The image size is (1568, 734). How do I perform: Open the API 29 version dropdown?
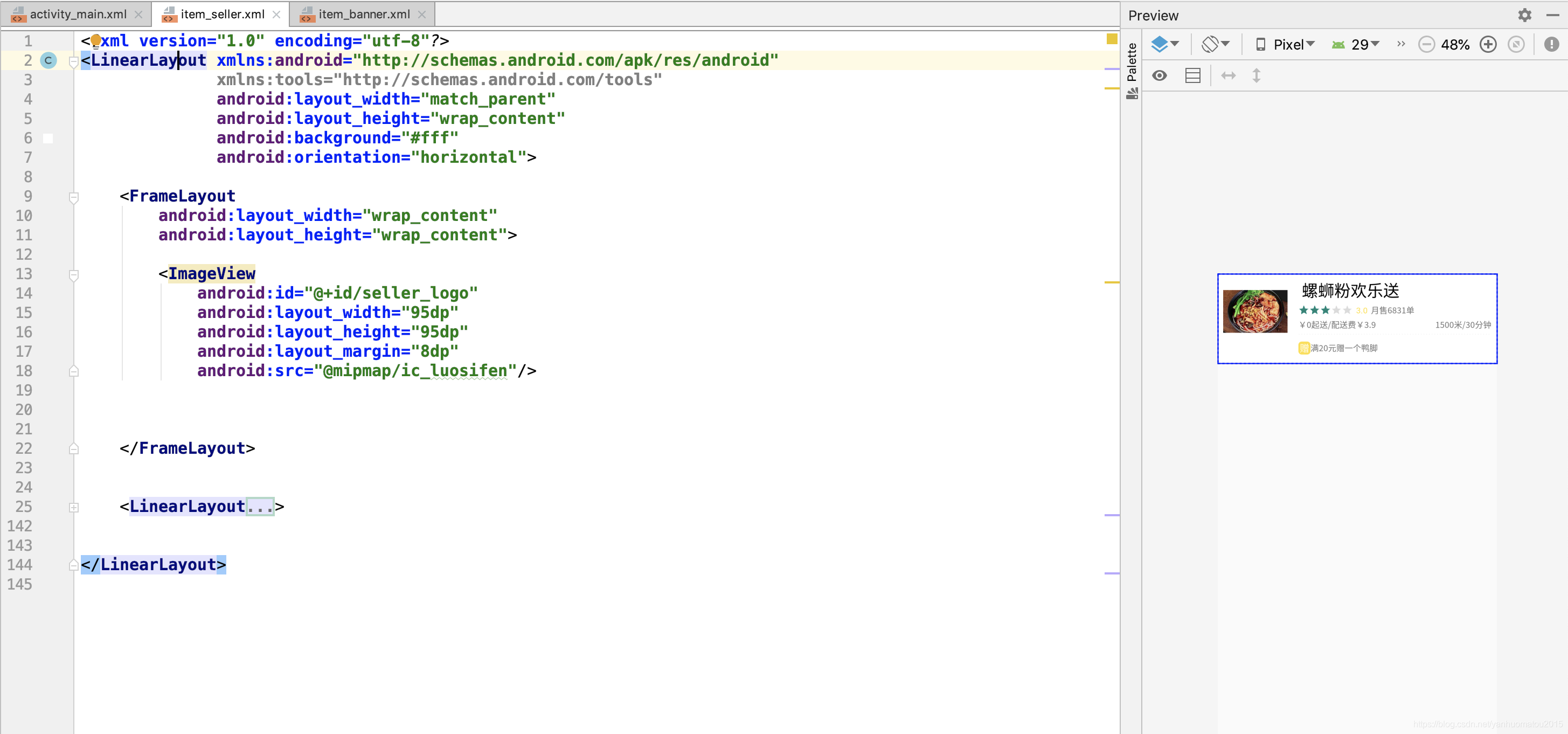(1356, 44)
